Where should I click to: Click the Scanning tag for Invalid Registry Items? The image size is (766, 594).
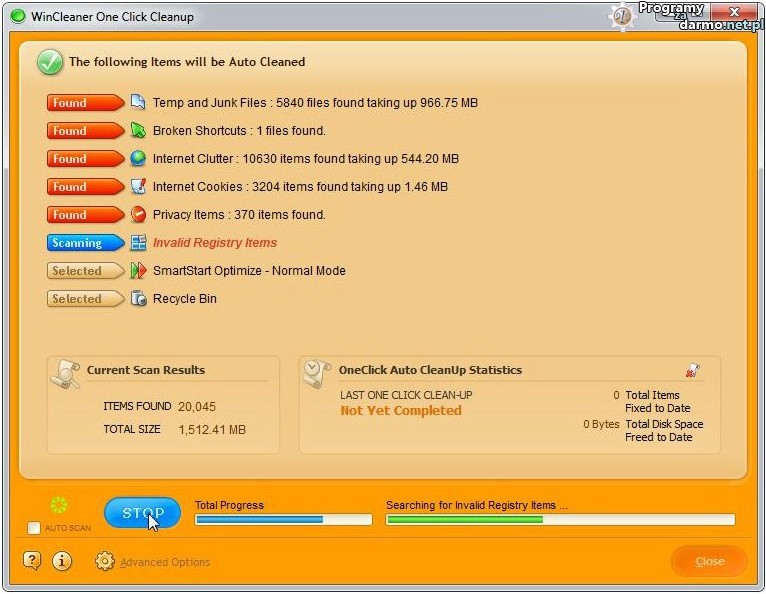82,243
